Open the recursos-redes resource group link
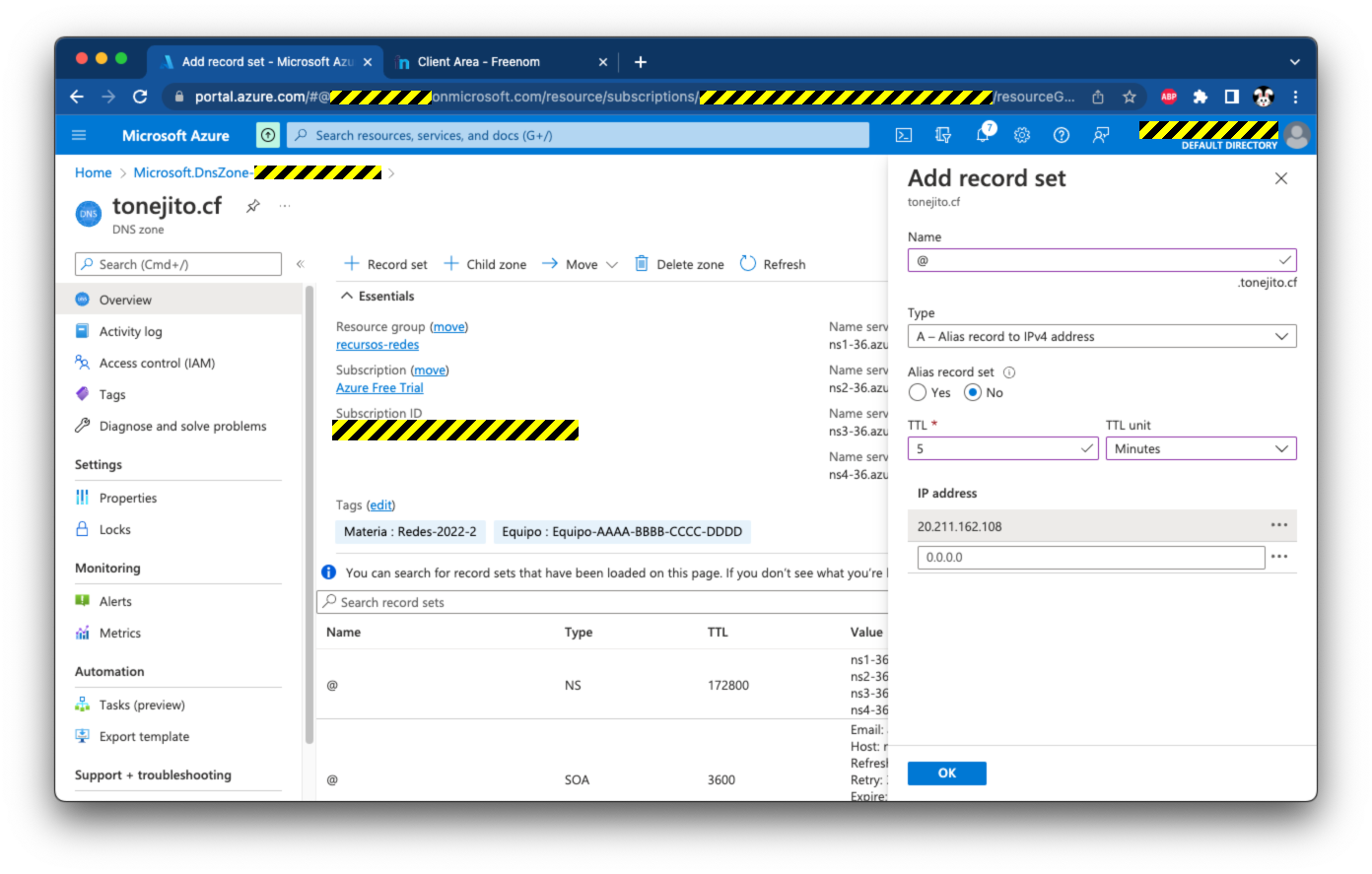Viewport: 1372px width, 874px height. [x=377, y=345]
